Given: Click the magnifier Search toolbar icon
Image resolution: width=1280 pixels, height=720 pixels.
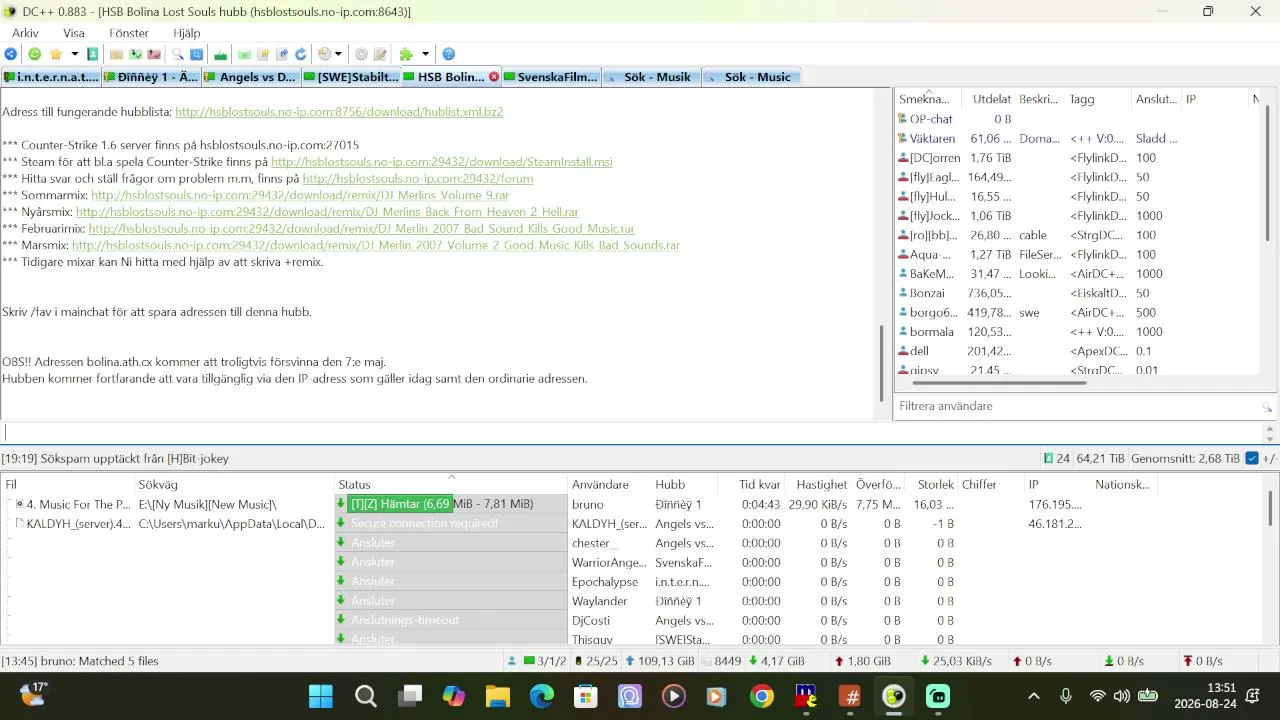Looking at the screenshot, I should [178, 54].
